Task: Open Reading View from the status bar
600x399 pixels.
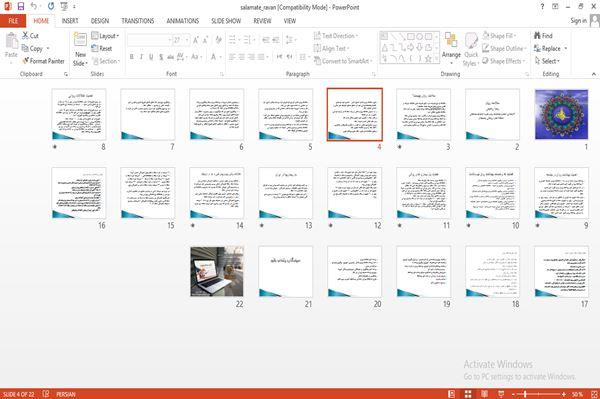Action: [x=484, y=394]
